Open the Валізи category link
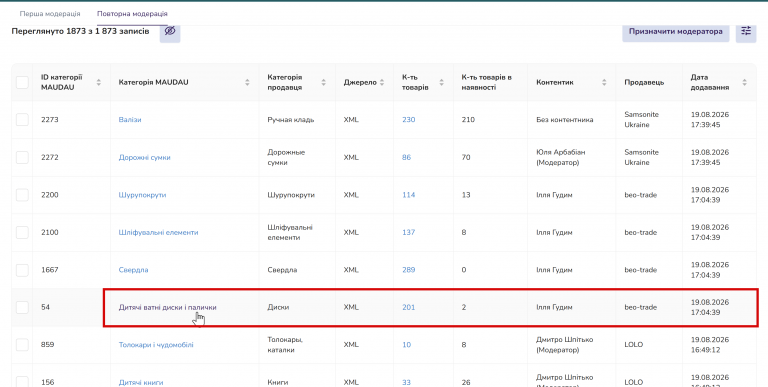Image resolution: width=768 pixels, height=387 pixels. pyautogui.click(x=130, y=120)
